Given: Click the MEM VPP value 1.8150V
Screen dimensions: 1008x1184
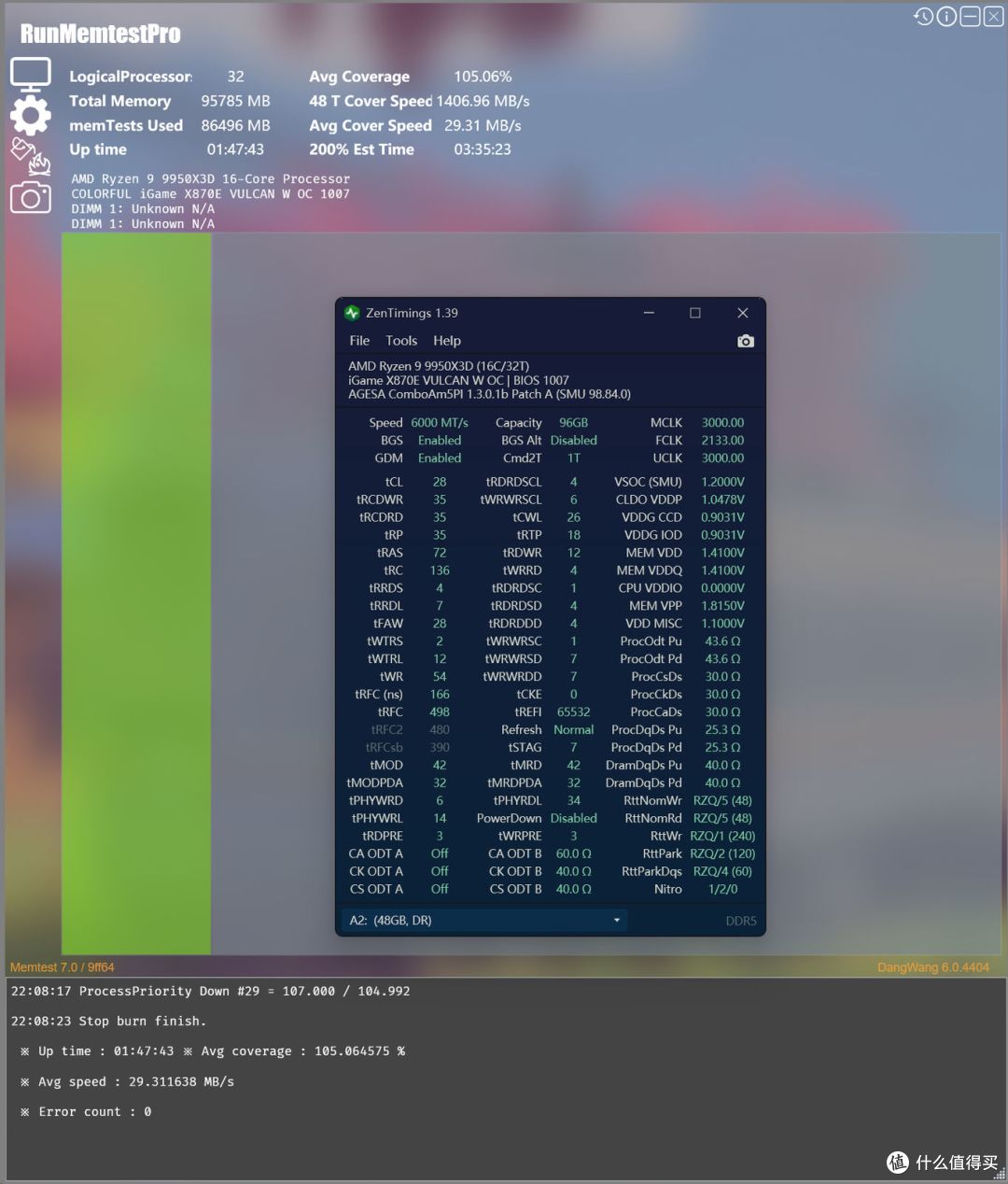Looking at the screenshot, I should 722,607.
